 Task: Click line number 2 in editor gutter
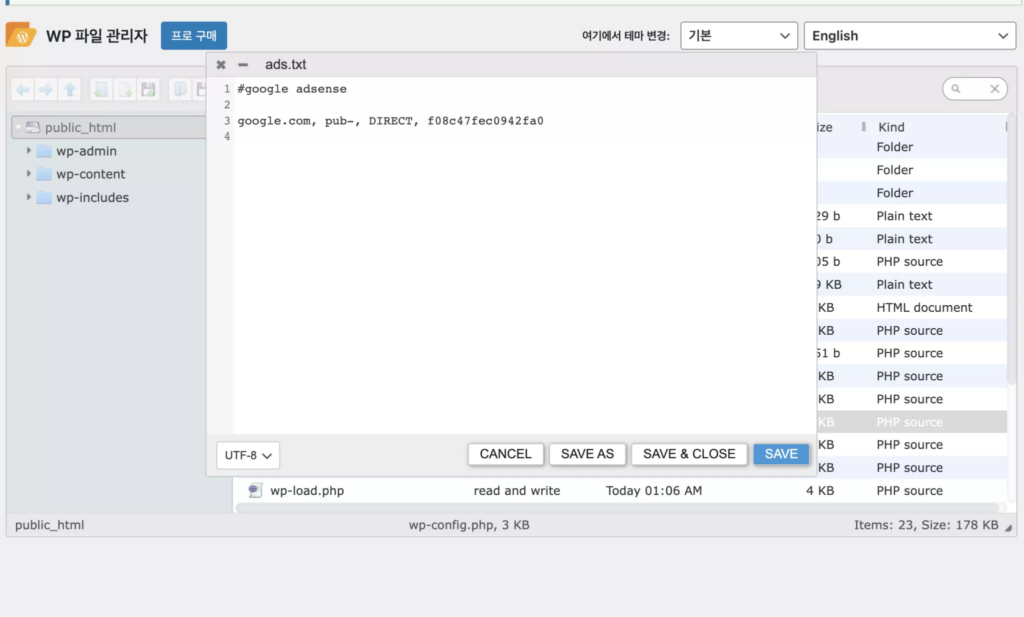click(227, 104)
